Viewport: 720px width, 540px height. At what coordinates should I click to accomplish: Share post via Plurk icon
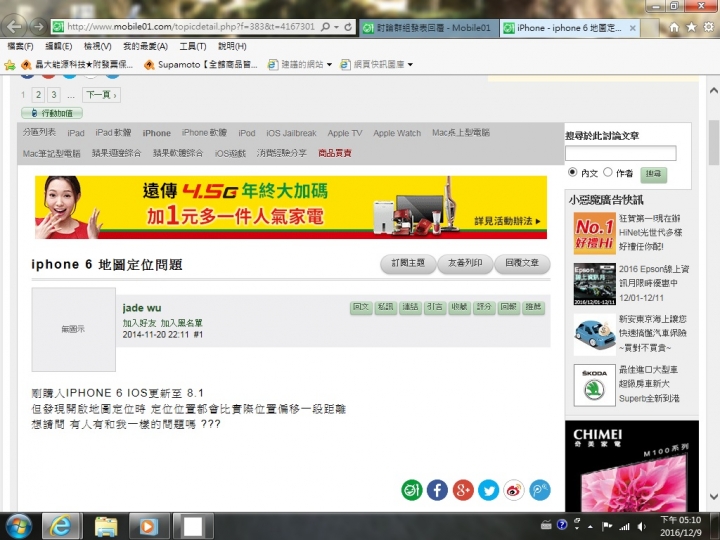click(x=540, y=490)
